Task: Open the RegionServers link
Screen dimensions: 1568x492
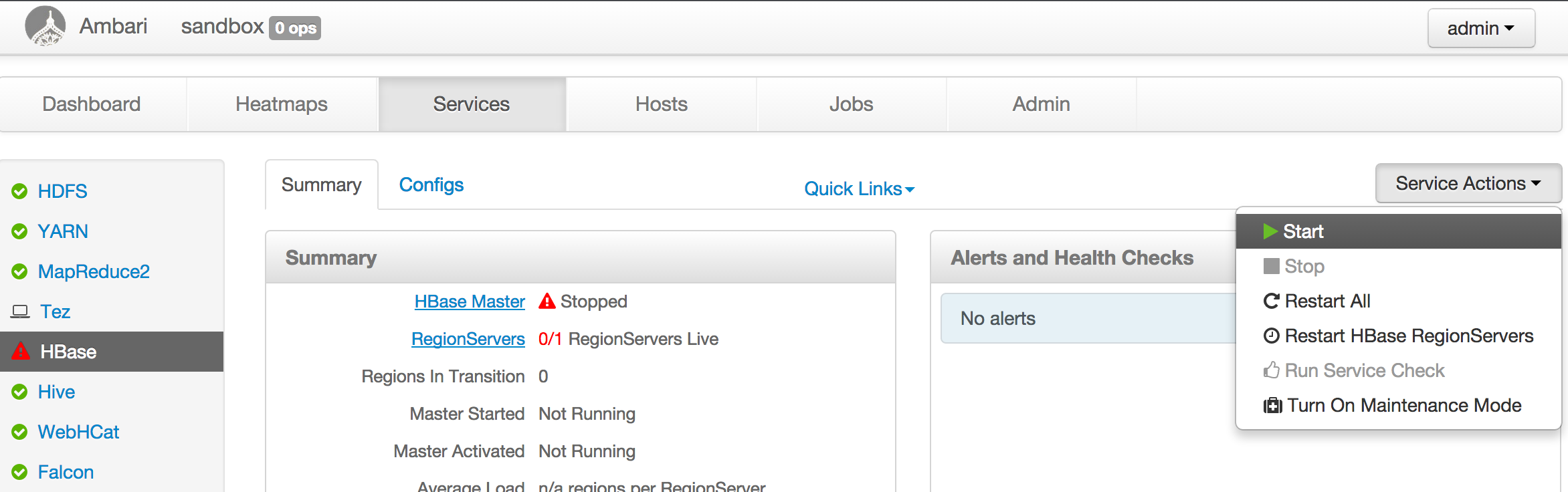Action: (x=468, y=339)
